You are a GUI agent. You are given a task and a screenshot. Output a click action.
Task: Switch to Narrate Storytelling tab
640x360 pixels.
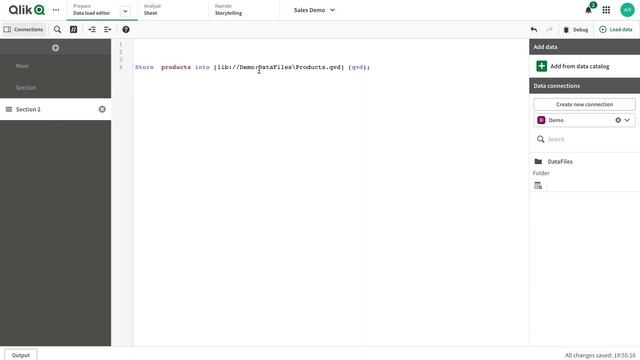(x=244, y=10)
